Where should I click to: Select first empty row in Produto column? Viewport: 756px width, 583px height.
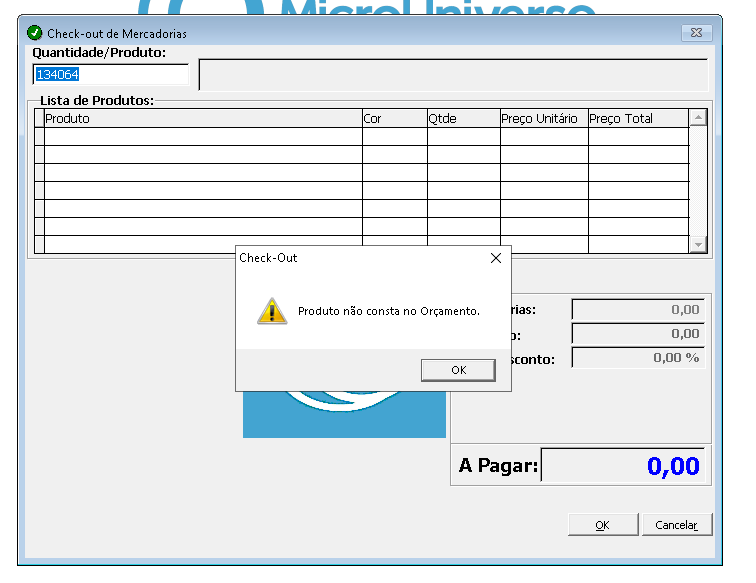202,137
